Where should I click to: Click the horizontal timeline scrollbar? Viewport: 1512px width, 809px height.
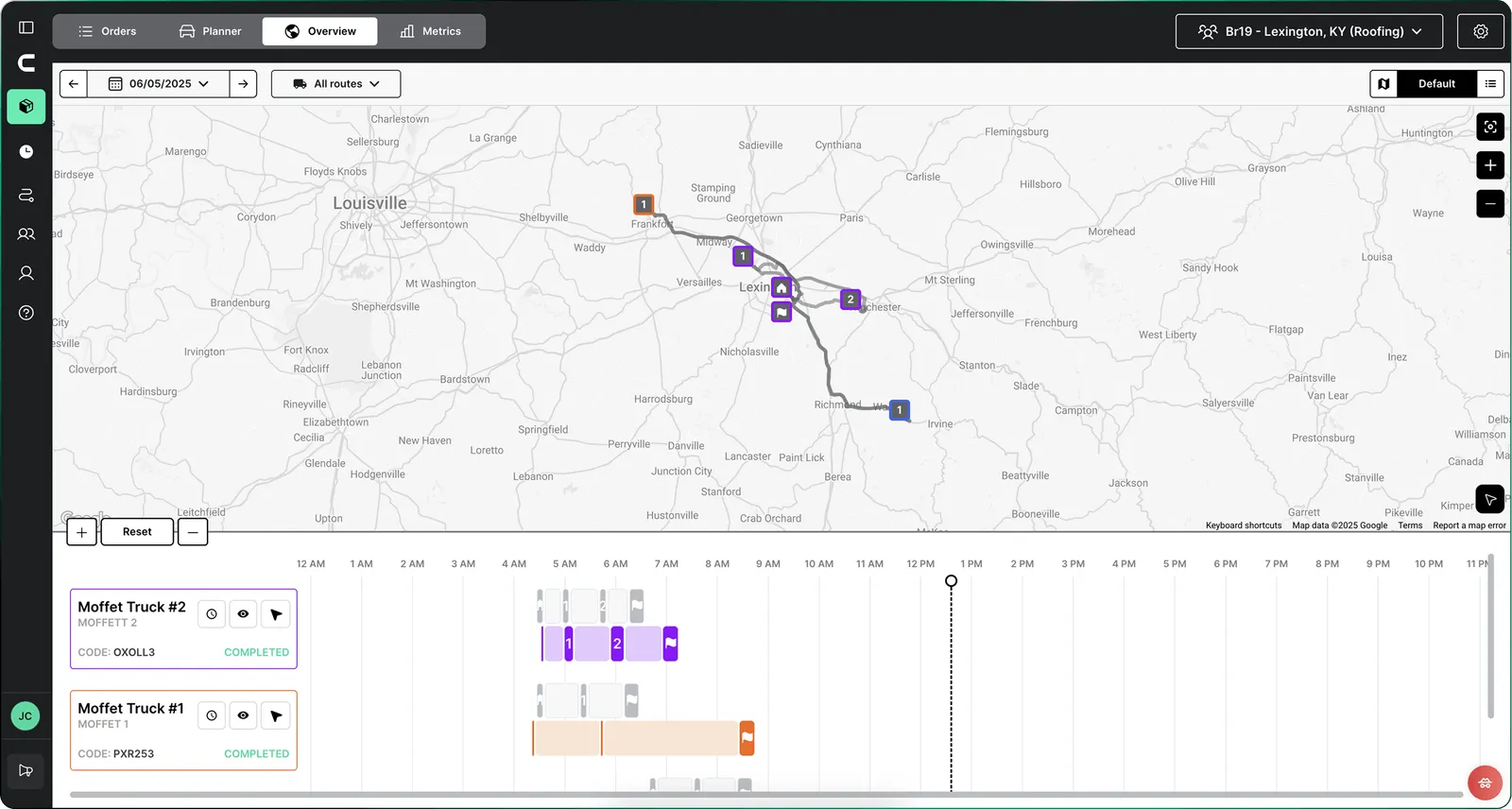pos(765,795)
